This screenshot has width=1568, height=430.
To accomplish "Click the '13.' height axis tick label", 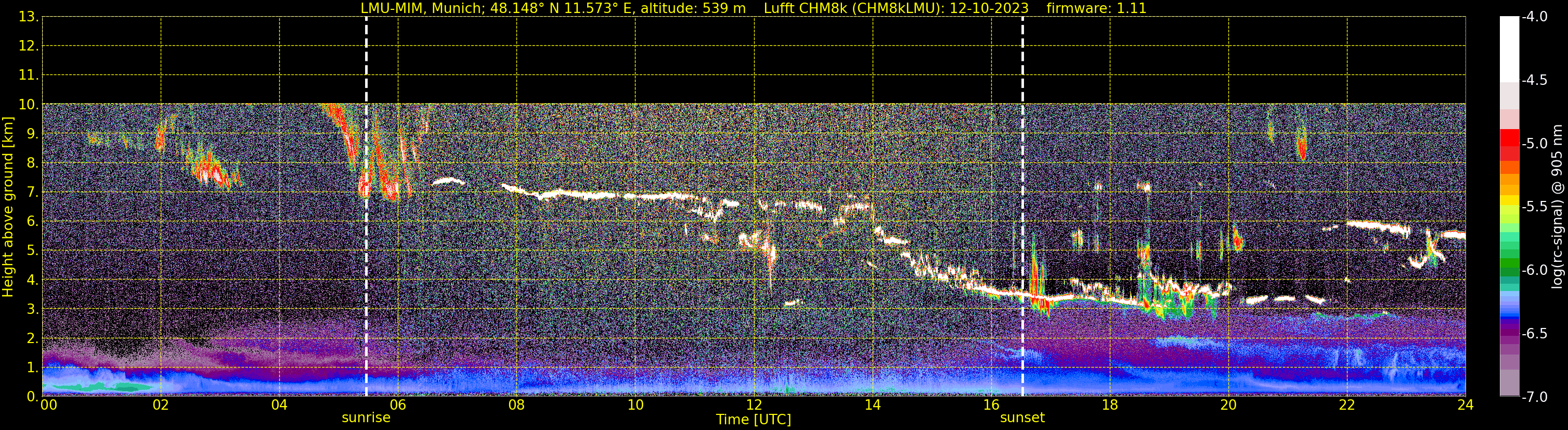I will pos(28,17).
